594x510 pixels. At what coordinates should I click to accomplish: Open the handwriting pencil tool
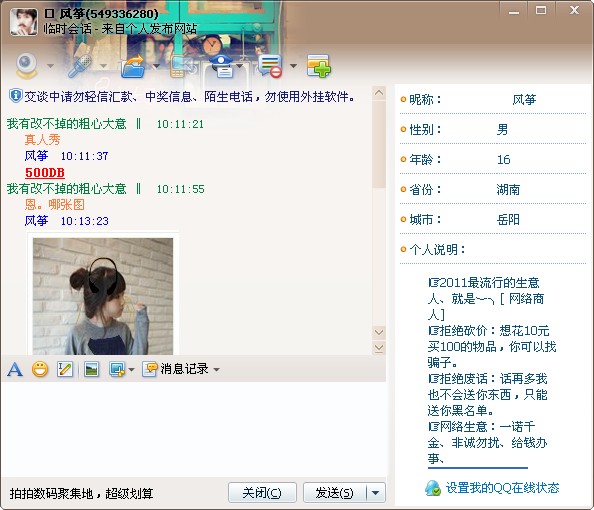tap(65, 369)
